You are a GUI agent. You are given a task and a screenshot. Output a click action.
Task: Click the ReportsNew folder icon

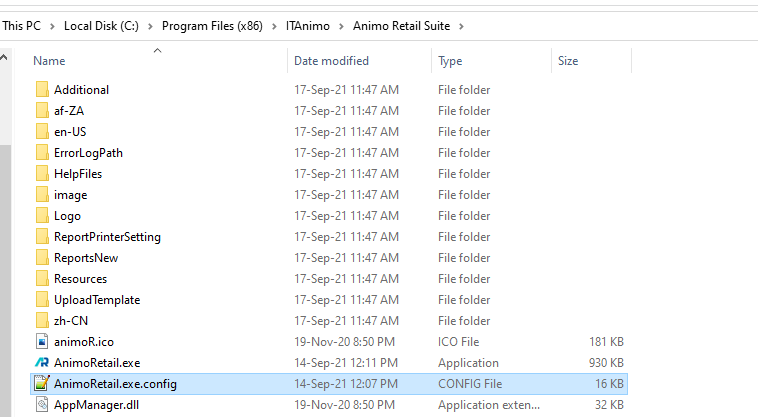coord(42,258)
